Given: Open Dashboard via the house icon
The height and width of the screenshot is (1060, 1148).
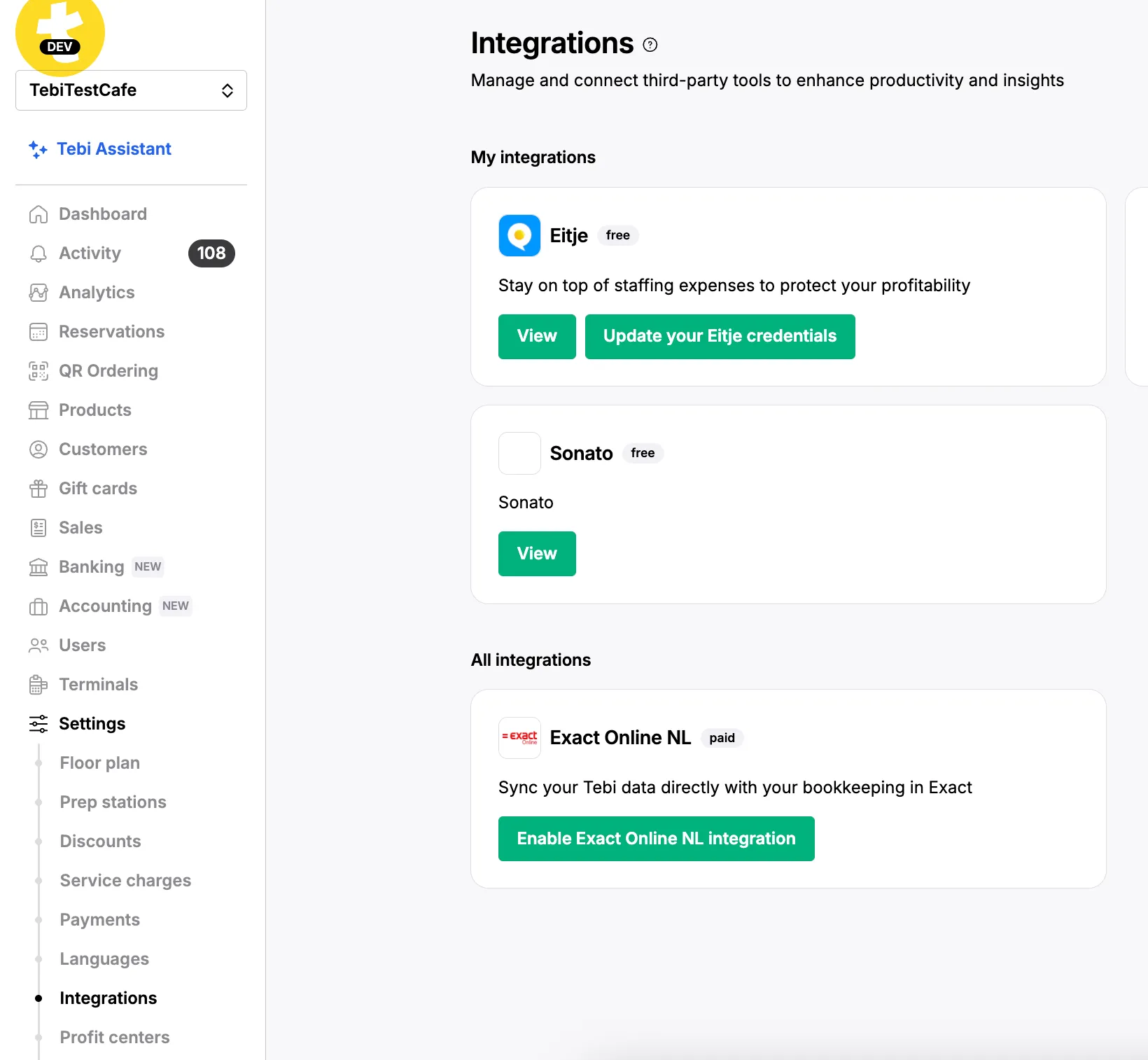Looking at the screenshot, I should 38,214.
